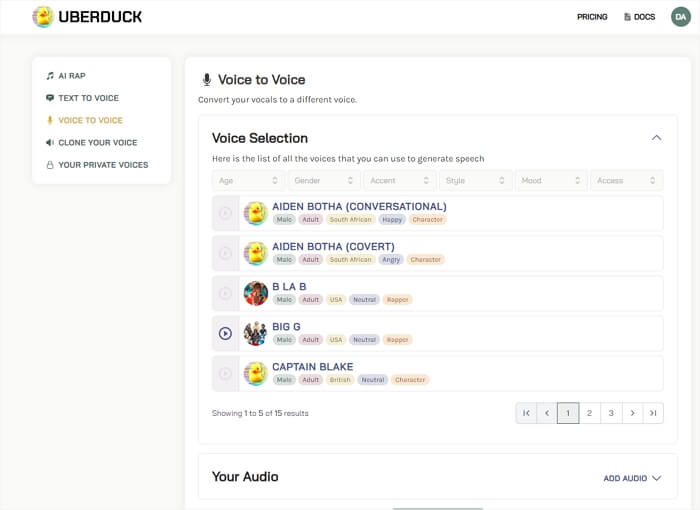Go to results page 2
700x510 pixels.
(x=589, y=413)
